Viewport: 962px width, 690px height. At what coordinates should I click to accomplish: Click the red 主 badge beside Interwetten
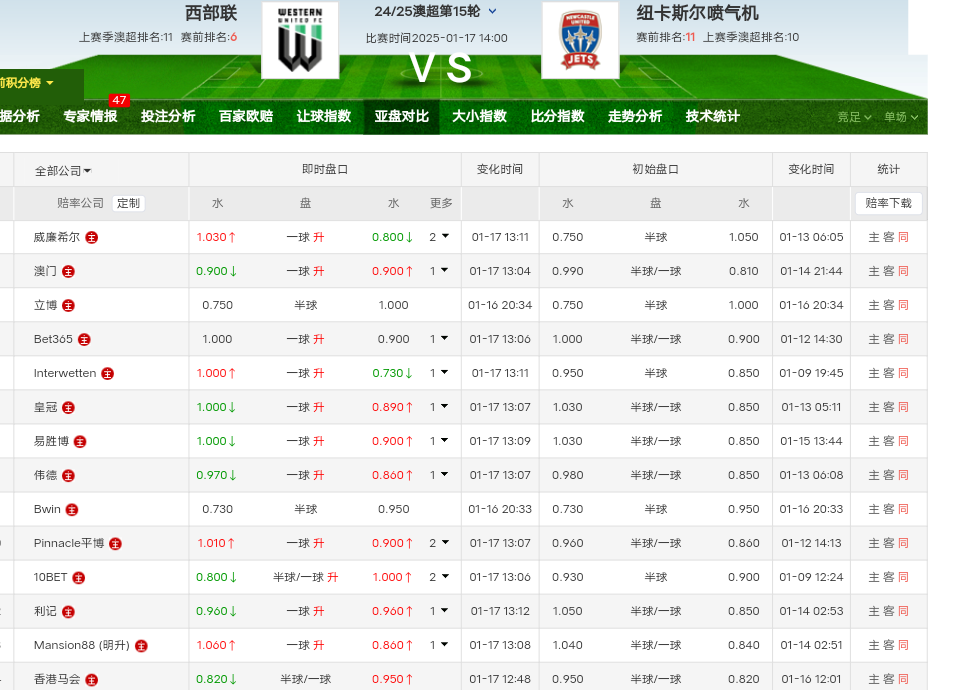click(107, 374)
